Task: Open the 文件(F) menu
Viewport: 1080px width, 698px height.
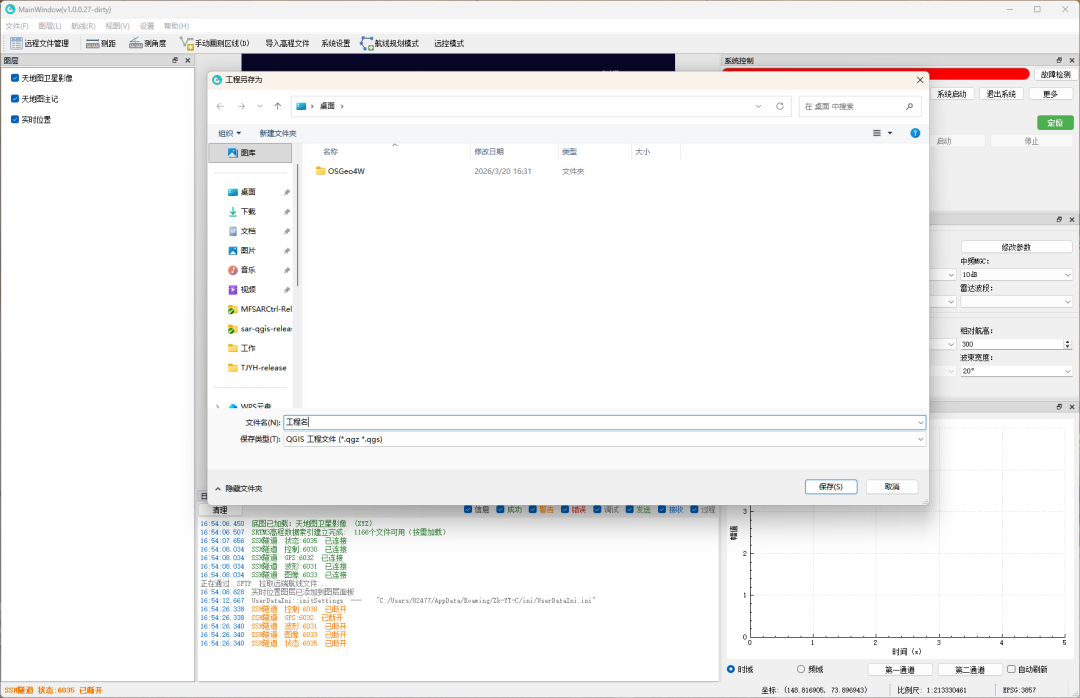Action: point(17,26)
